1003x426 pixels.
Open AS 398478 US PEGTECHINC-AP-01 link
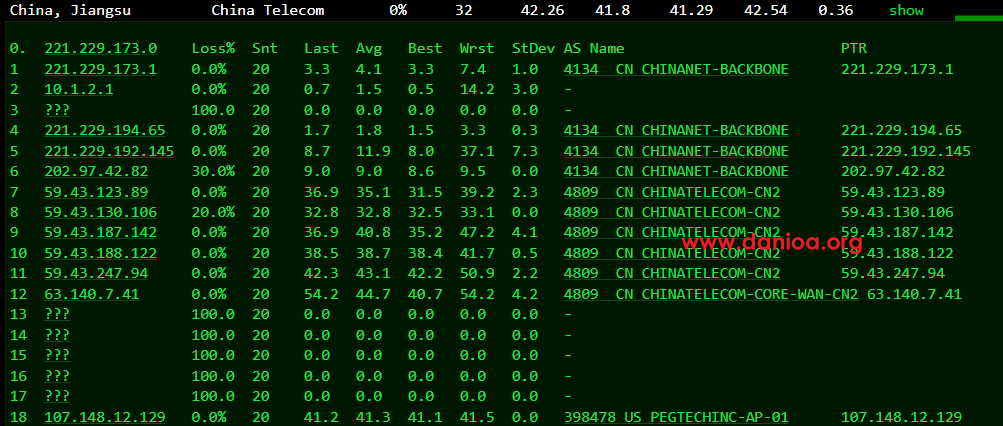pos(676,417)
